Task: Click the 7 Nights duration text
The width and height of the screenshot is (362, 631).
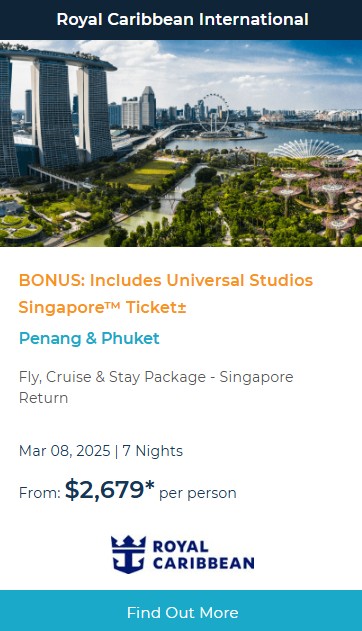Action: 152,451
